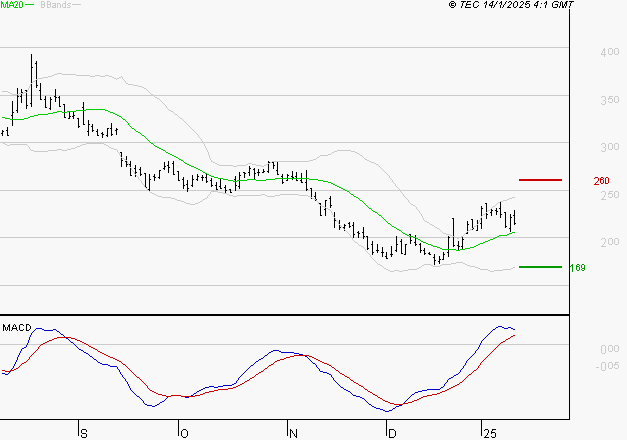Click the D month marker on time axis

[392, 433]
